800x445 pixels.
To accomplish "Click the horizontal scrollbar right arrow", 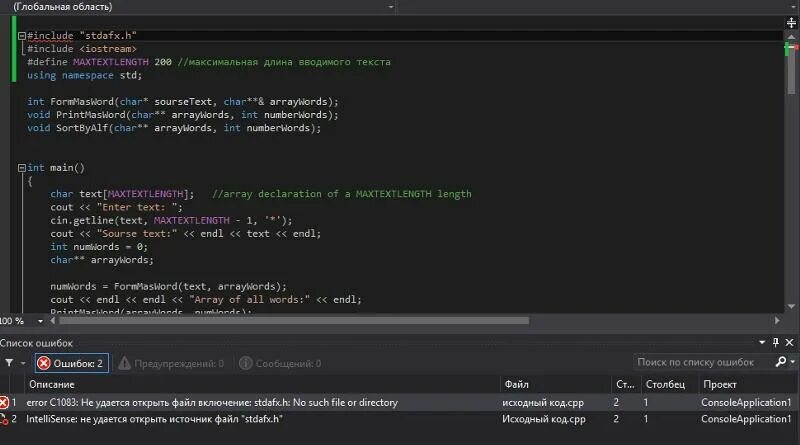I will (777, 320).
